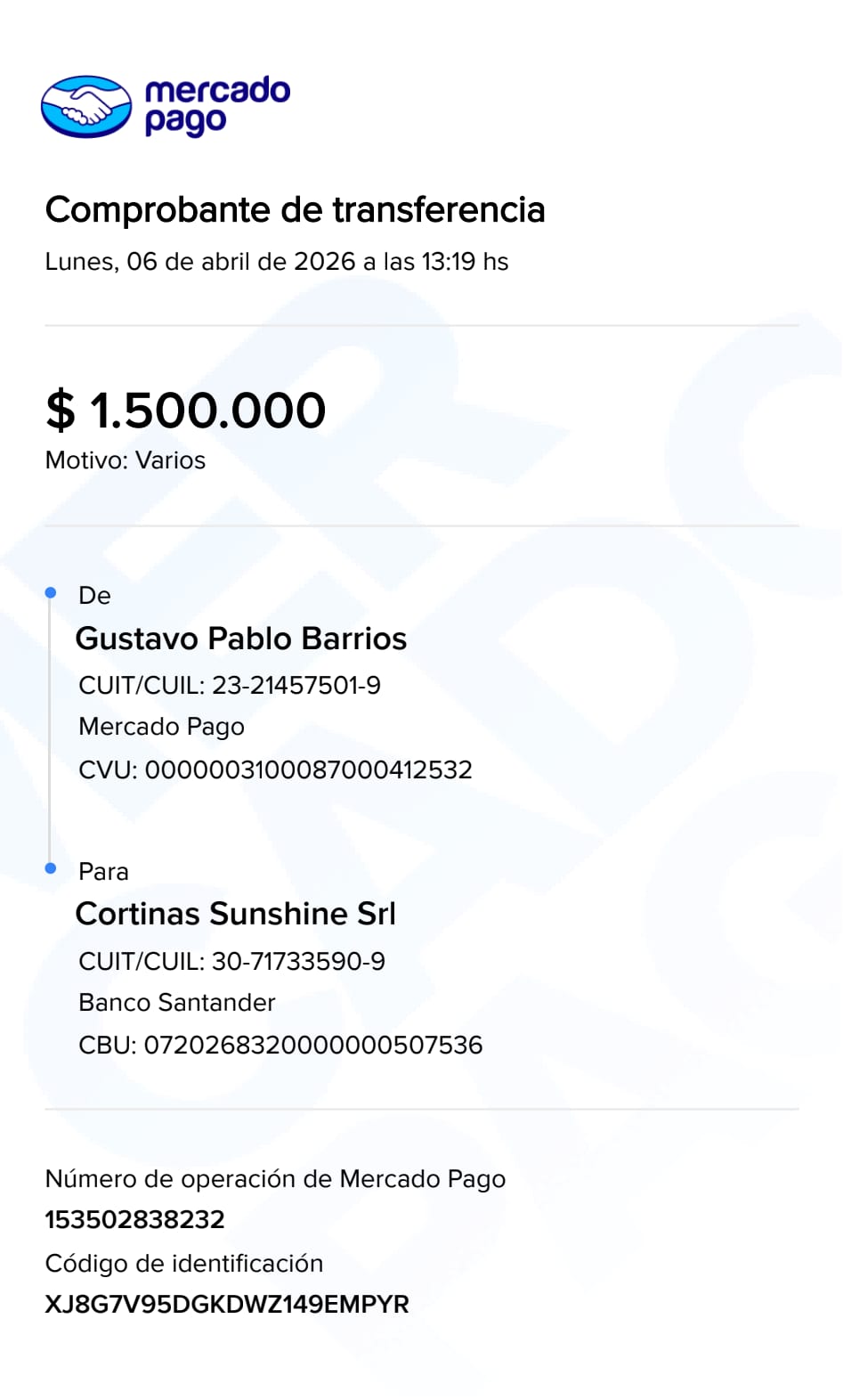Select the sender CUIT/CUIL 23-21457501-9
The image size is (843, 1400).
tap(230, 685)
